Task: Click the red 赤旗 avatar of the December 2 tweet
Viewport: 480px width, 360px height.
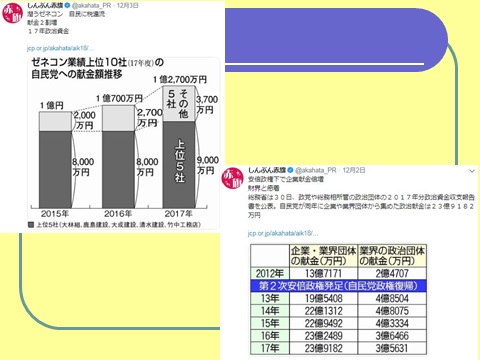Action: [x=232, y=178]
